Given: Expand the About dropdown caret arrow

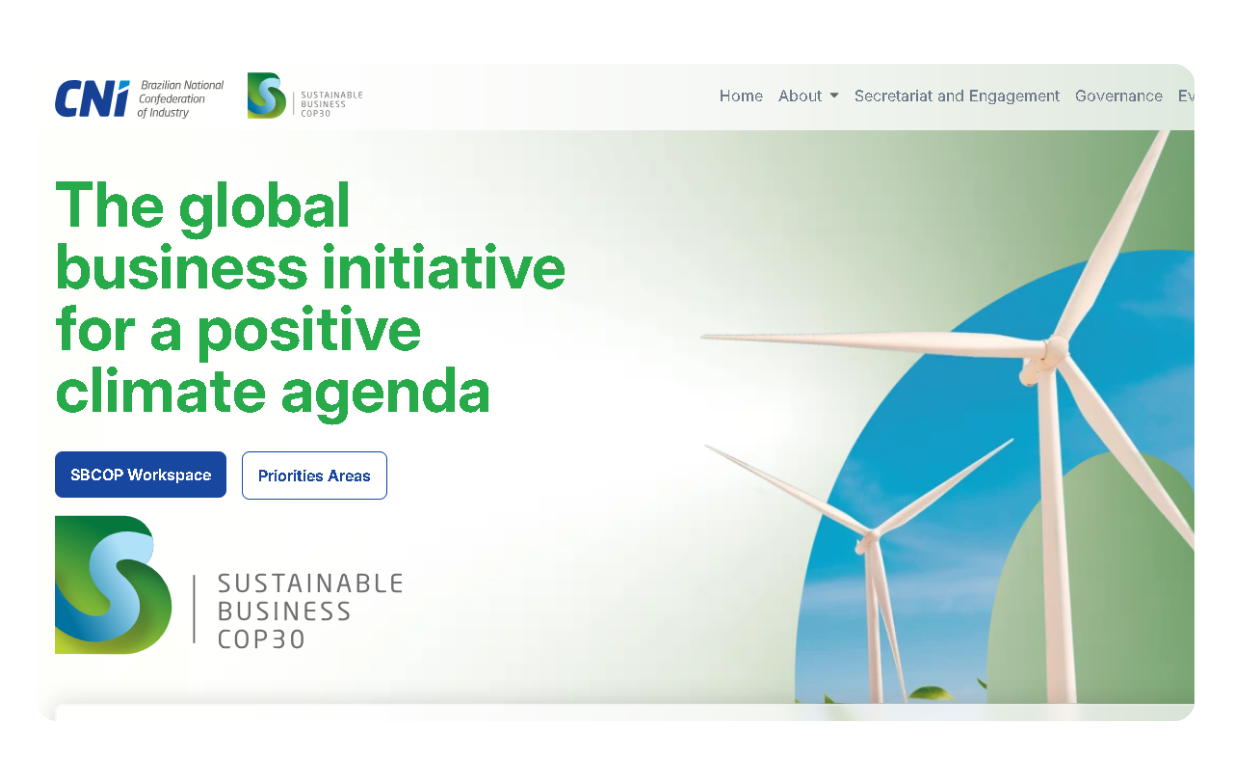Looking at the screenshot, I should coord(834,96).
